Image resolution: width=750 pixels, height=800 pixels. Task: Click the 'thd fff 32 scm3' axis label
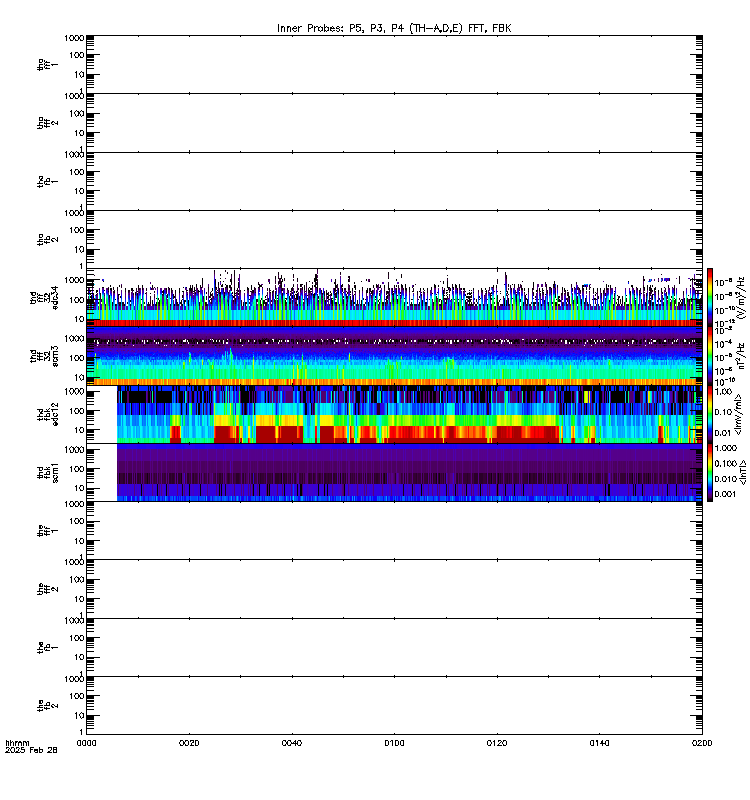click(44, 356)
